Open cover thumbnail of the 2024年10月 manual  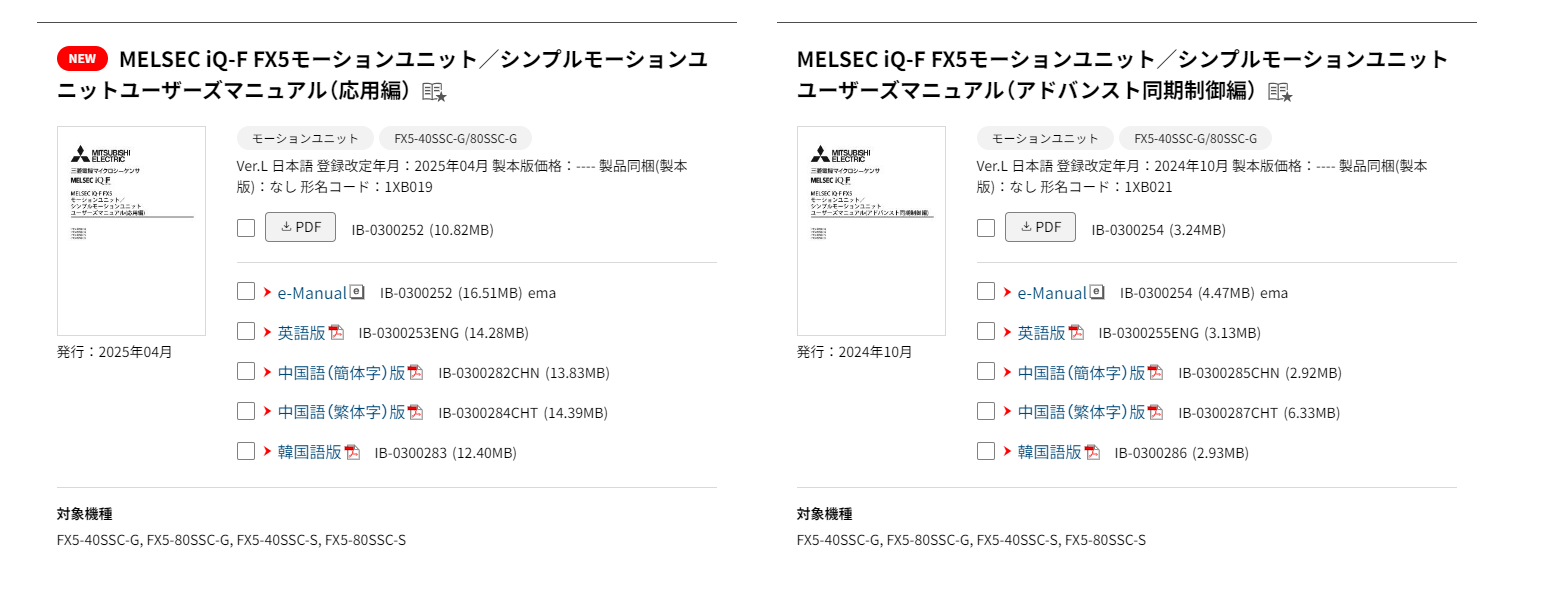pos(871,230)
